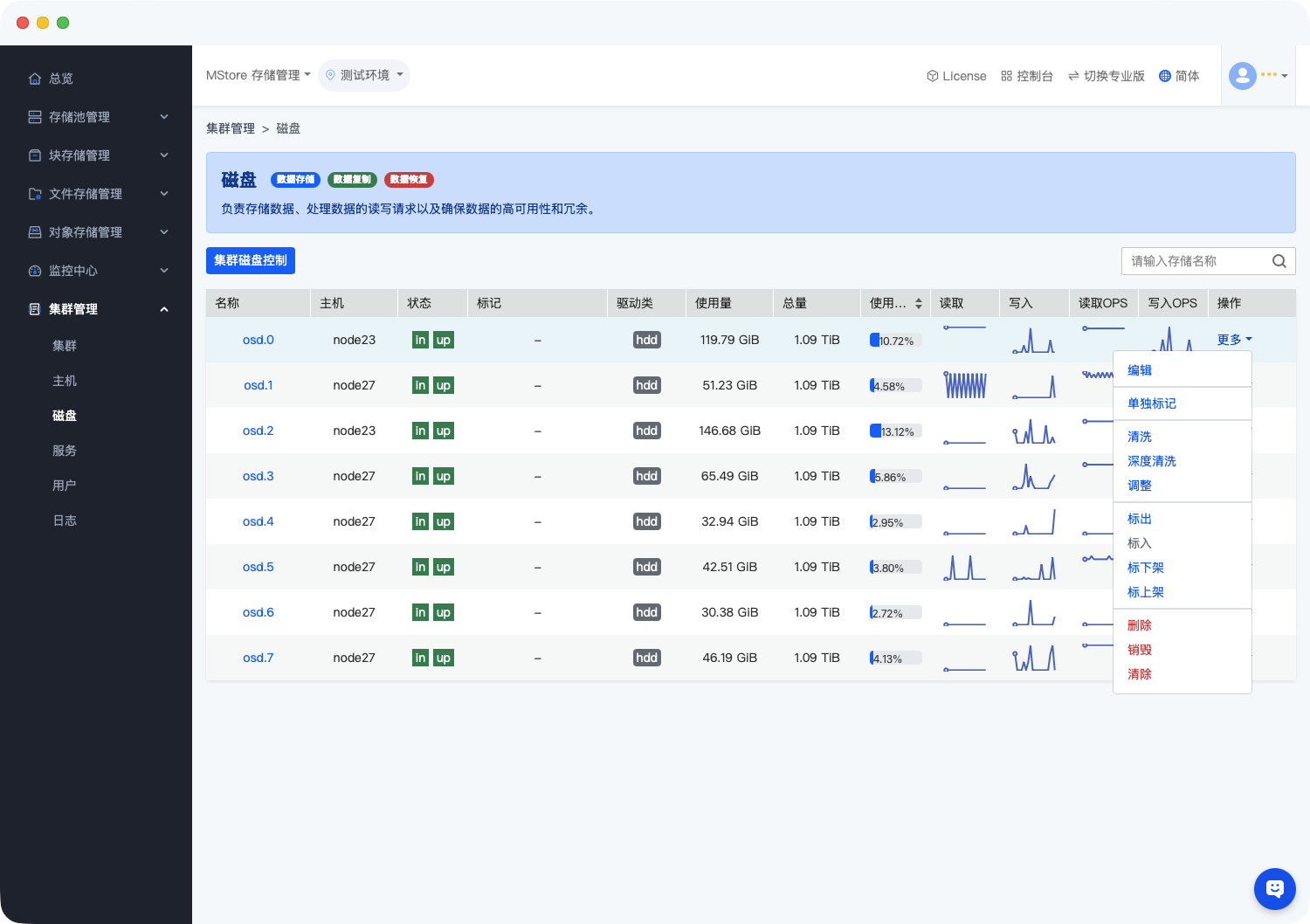Open the 测试环境 environment dropdown
The image size is (1310, 924).
364,75
